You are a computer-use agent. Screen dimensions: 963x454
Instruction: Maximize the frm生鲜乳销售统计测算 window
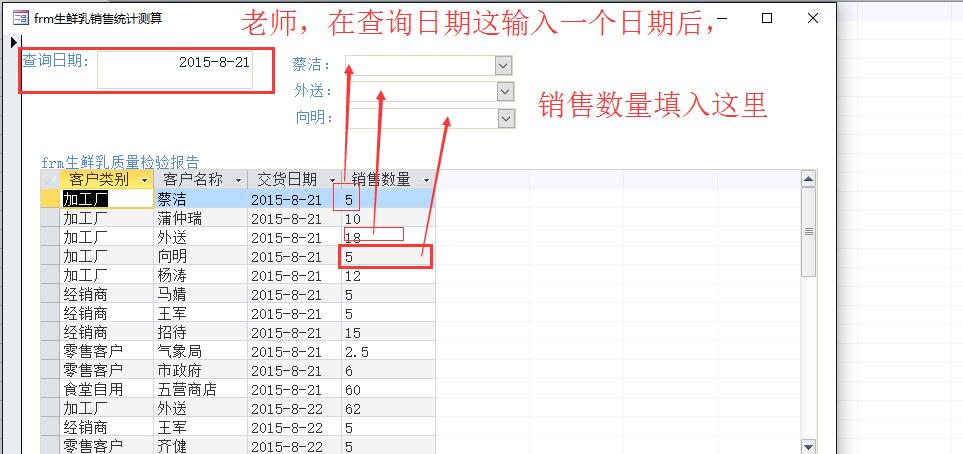[x=766, y=18]
